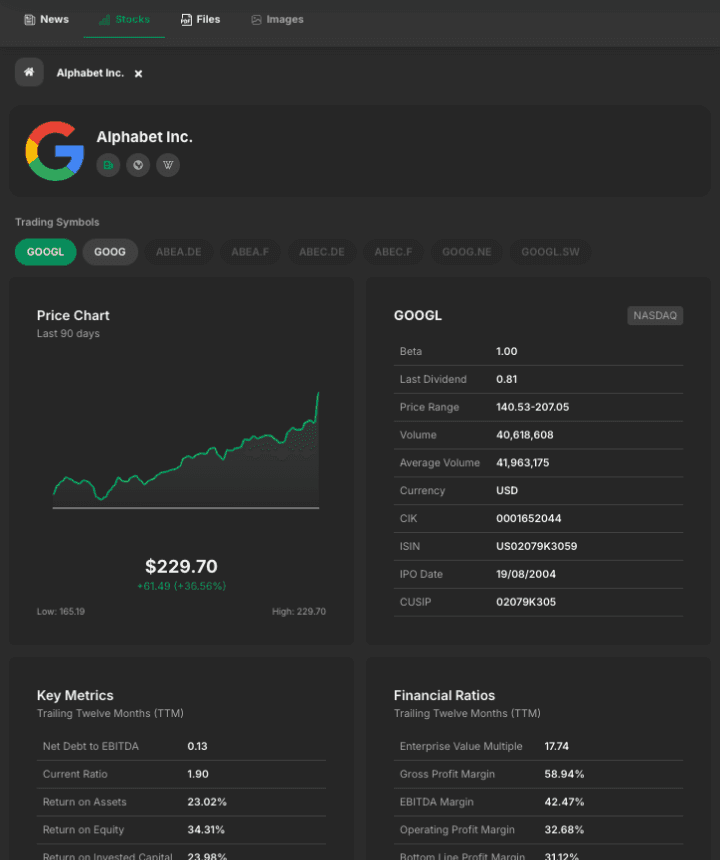The height and width of the screenshot is (860, 720).
Task: Open the Images tab
Action: pos(277,19)
